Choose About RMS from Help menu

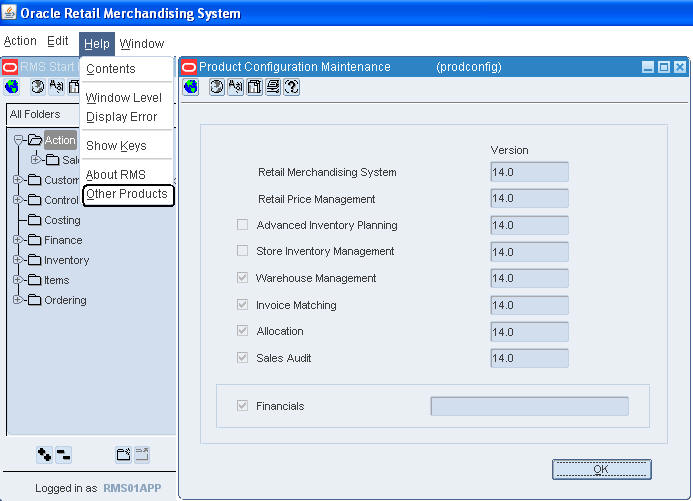[x=115, y=175]
